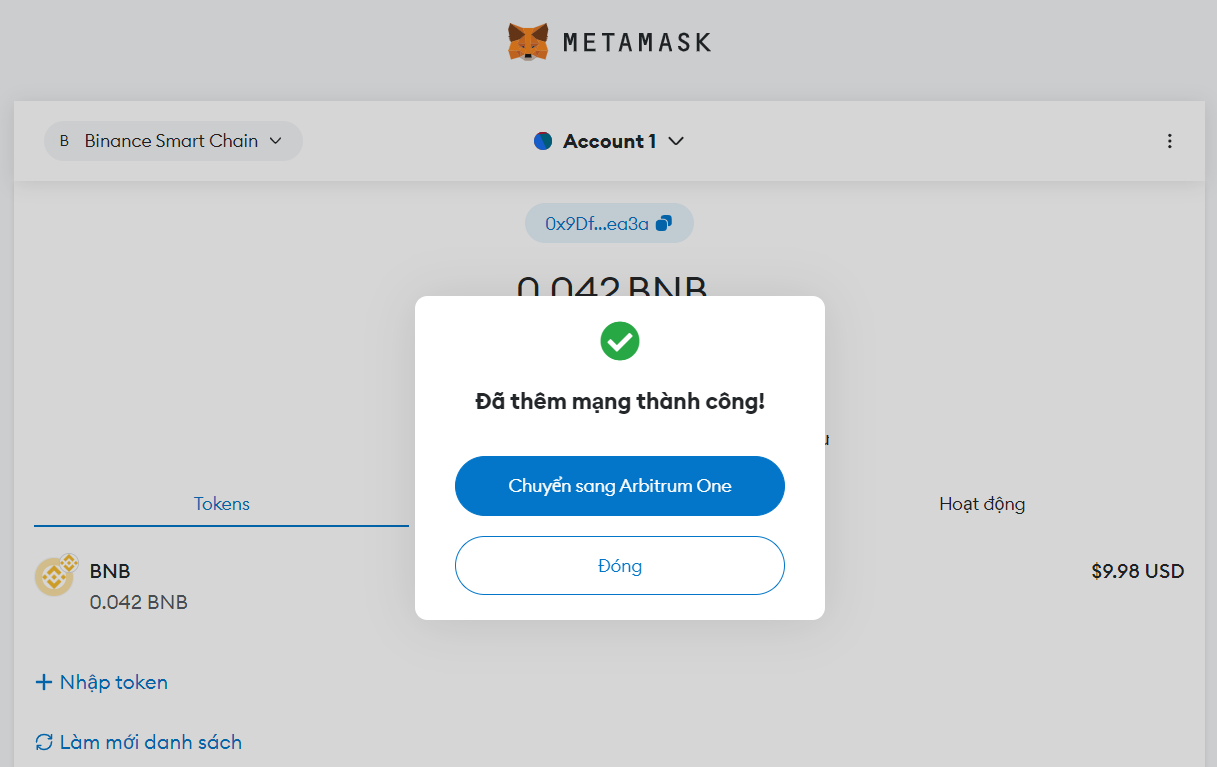Click the BNB token logo
The width and height of the screenshot is (1217, 767).
(55, 576)
